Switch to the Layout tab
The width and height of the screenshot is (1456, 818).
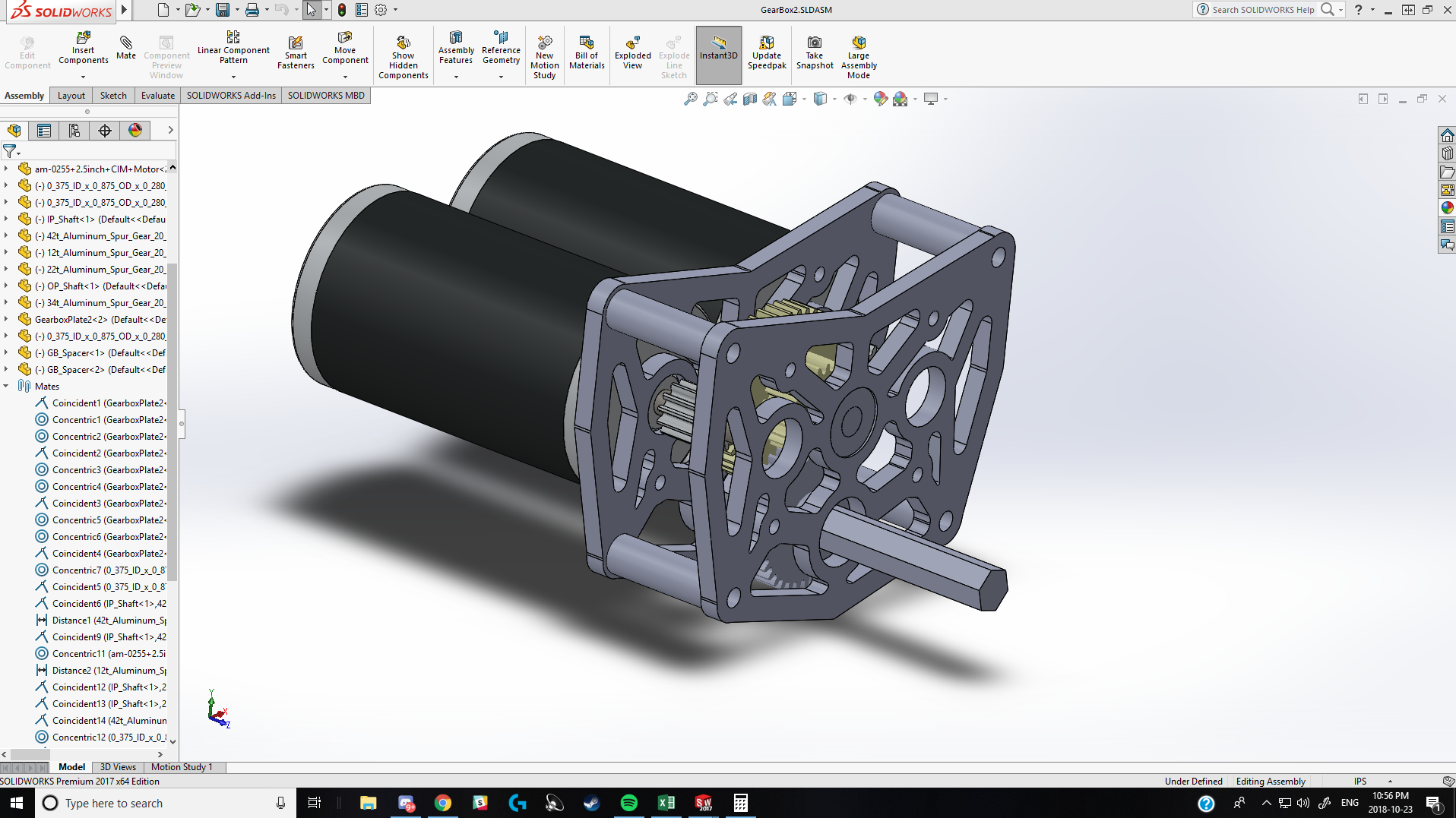pyautogui.click(x=71, y=96)
